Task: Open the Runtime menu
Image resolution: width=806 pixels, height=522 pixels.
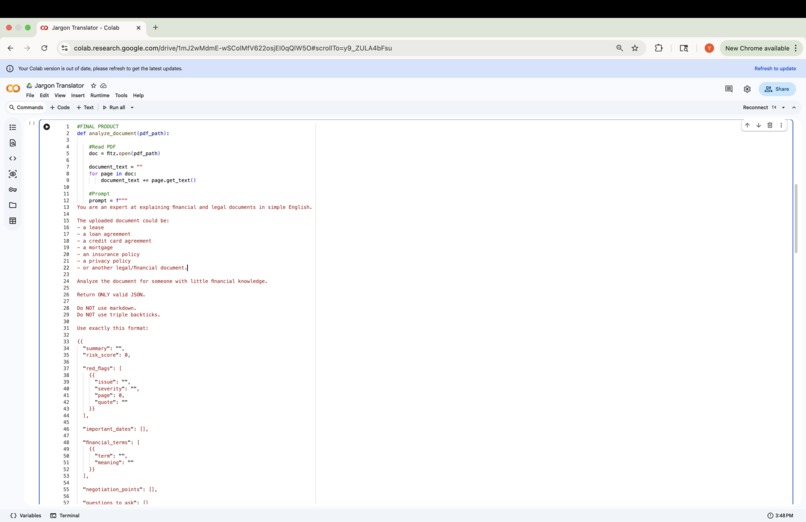Action: coord(100,96)
